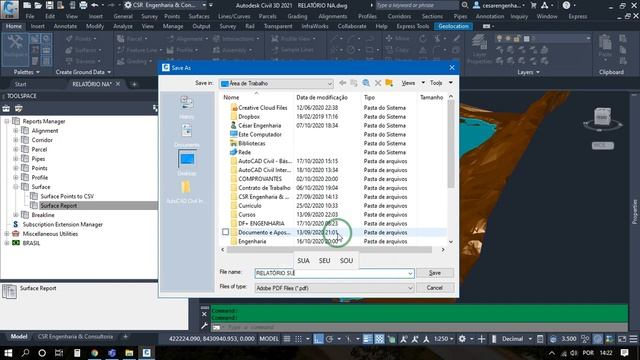Click Workspace Switching gear icon in status bar

[462, 339]
